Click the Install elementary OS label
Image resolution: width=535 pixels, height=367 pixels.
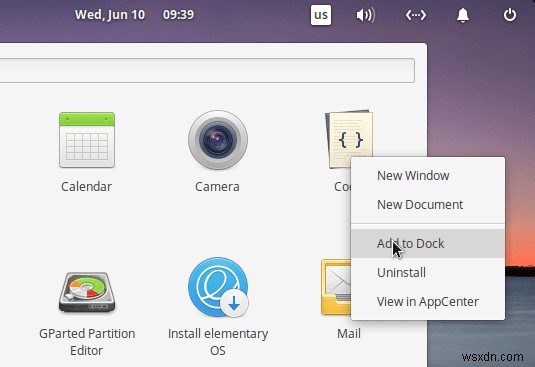[x=218, y=342]
